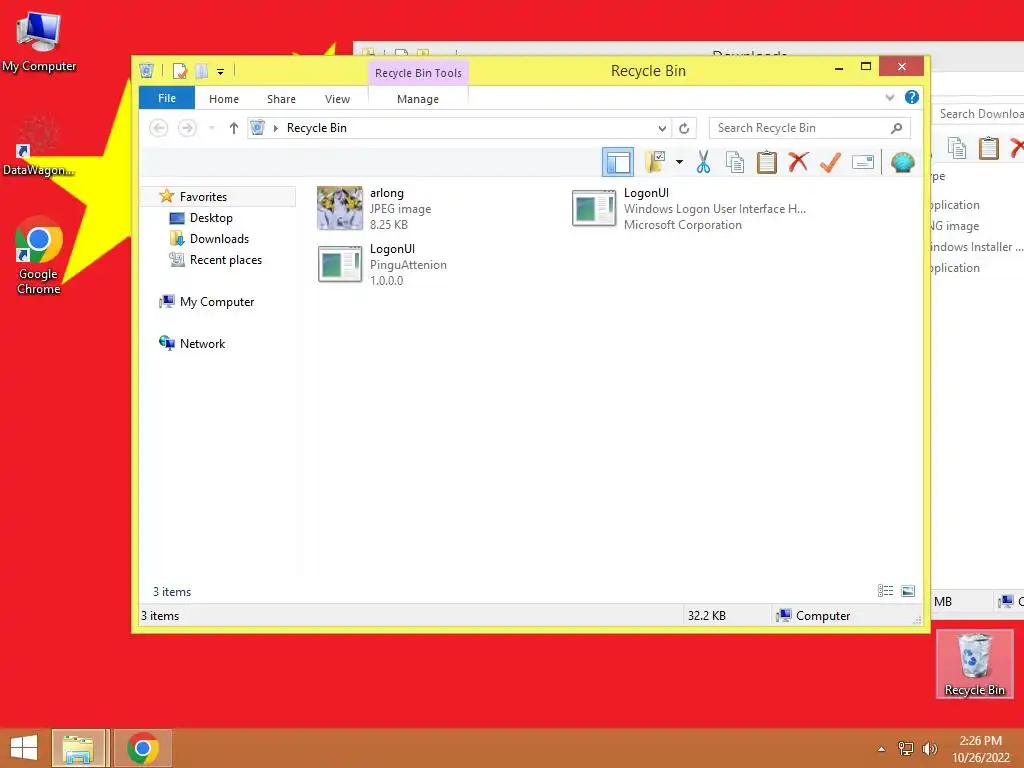Click the folder options icon in the toolbar
Image resolution: width=1024 pixels, height=768 pixels.
pos(655,162)
